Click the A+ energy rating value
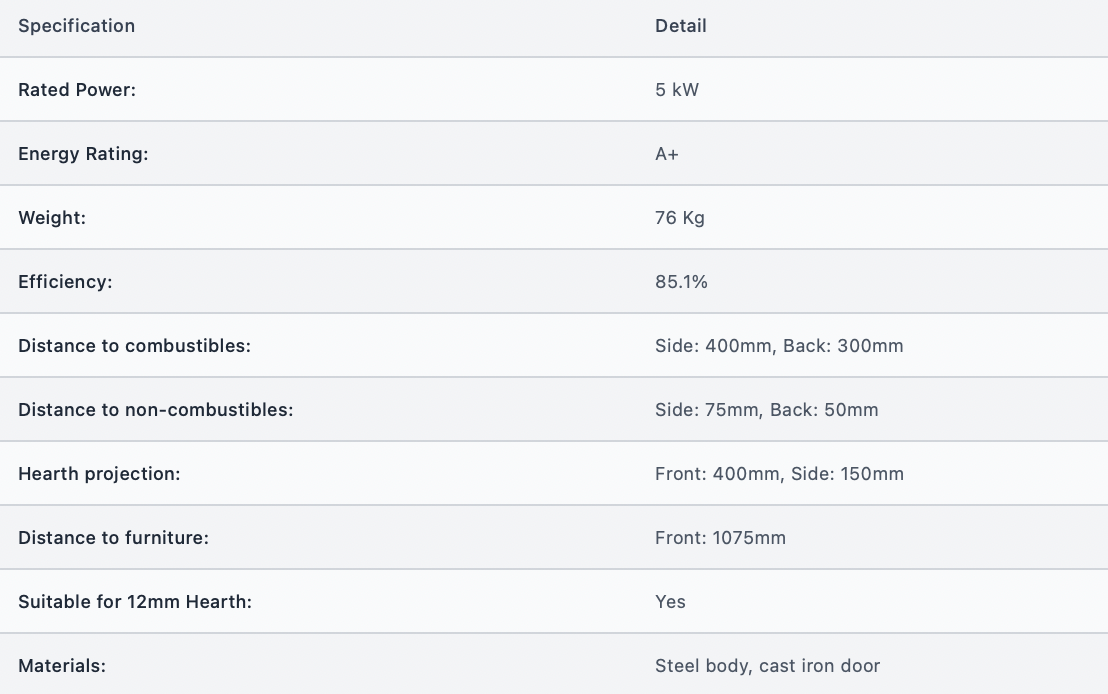This screenshot has width=1108, height=694. point(666,154)
